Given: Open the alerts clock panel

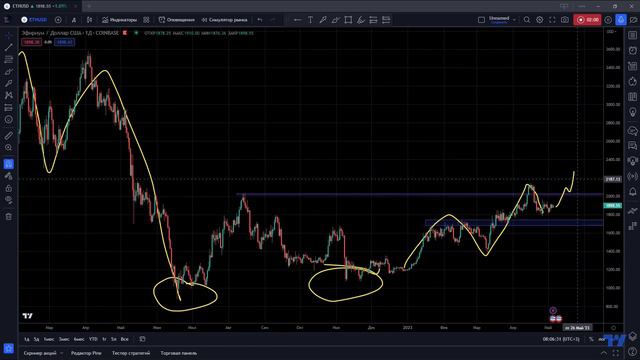Looking at the screenshot, I should point(633,50).
